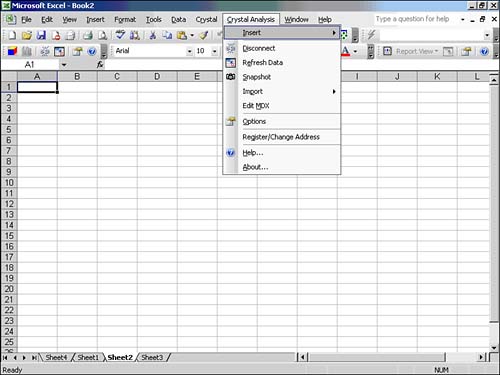The height and width of the screenshot is (375, 500).
Task: Click the Paste clipboard icon
Action: click(182, 35)
